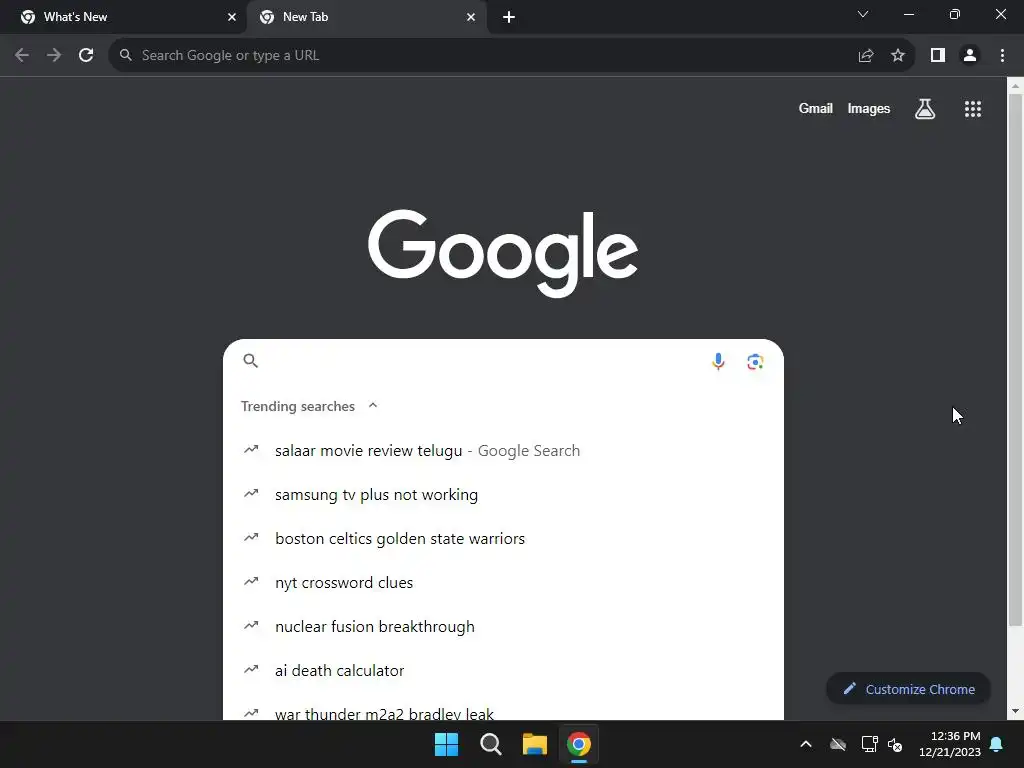Click the magnifier icon in Google search box
This screenshot has width=1024, height=768.
point(251,360)
